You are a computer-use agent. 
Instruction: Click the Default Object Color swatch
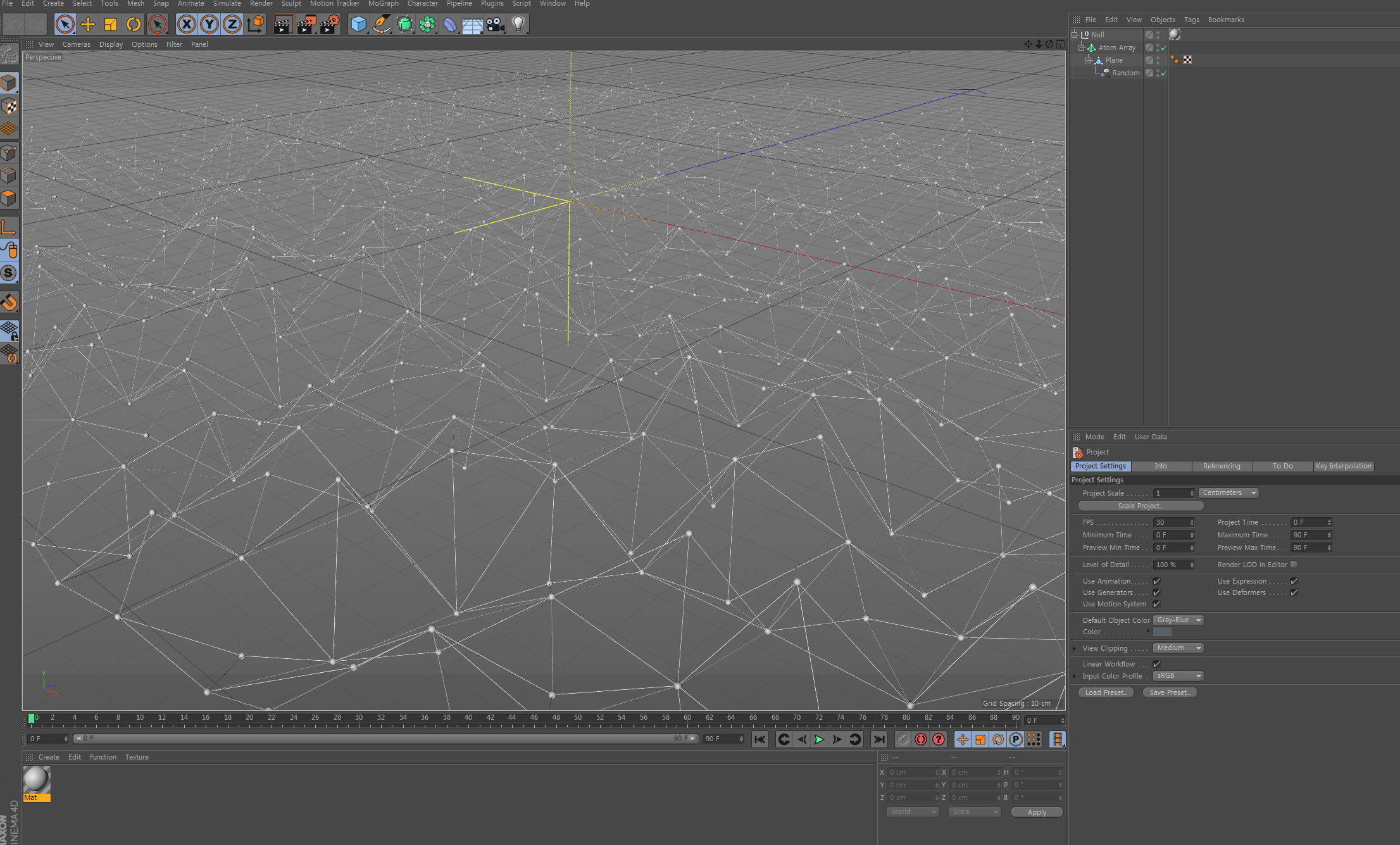pos(1162,632)
